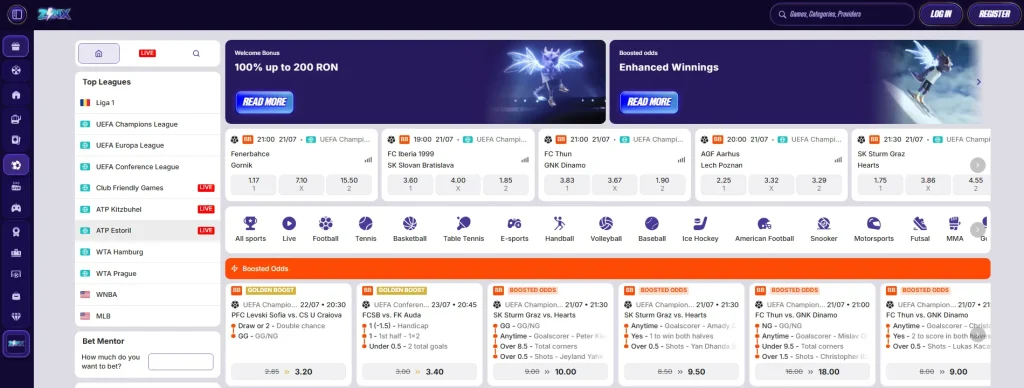The height and width of the screenshot is (388, 1024).
Task: Open the diamond VIP sidebar icon
Action: (x=16, y=316)
